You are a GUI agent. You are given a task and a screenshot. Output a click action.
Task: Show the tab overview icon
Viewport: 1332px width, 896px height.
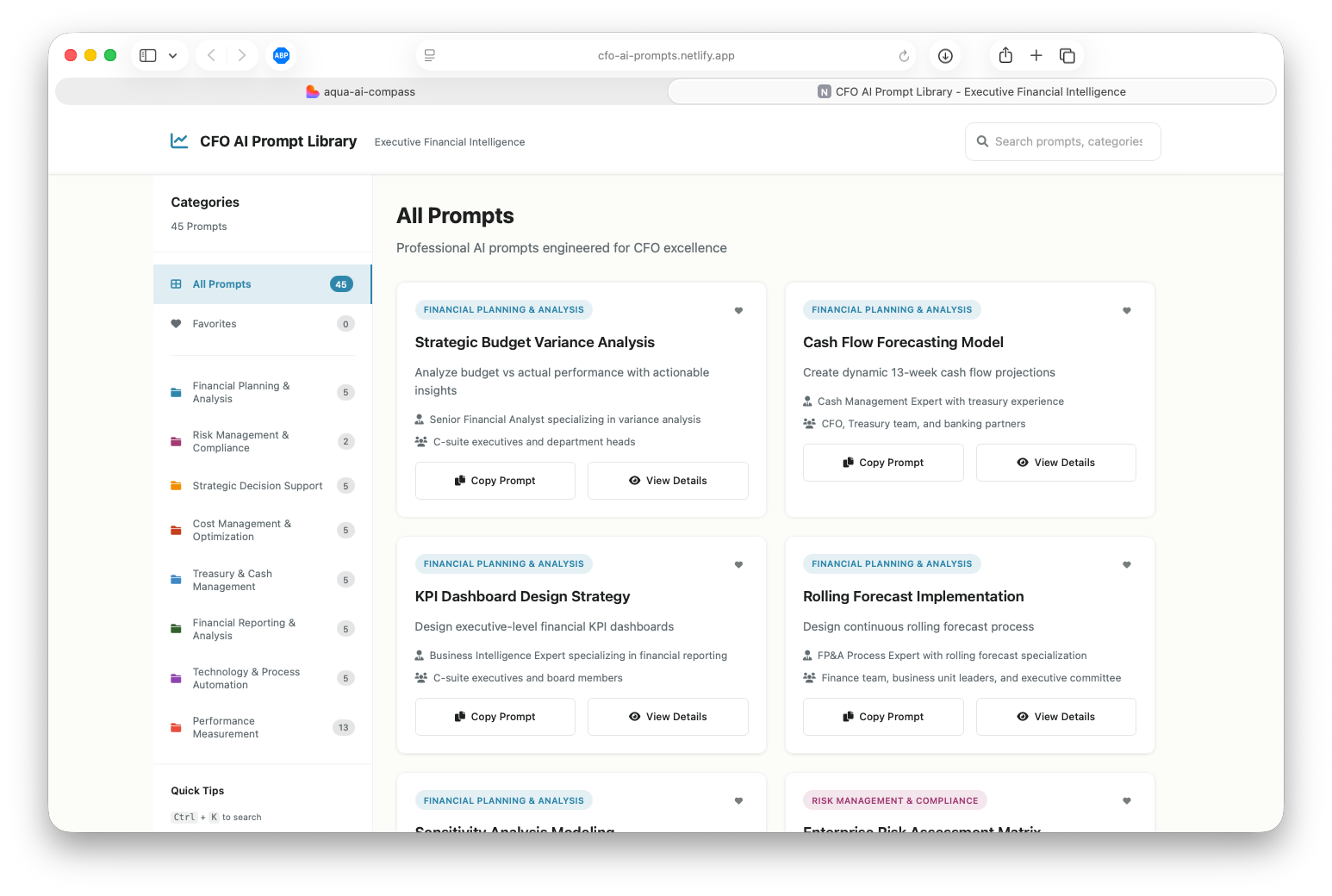pos(1067,55)
